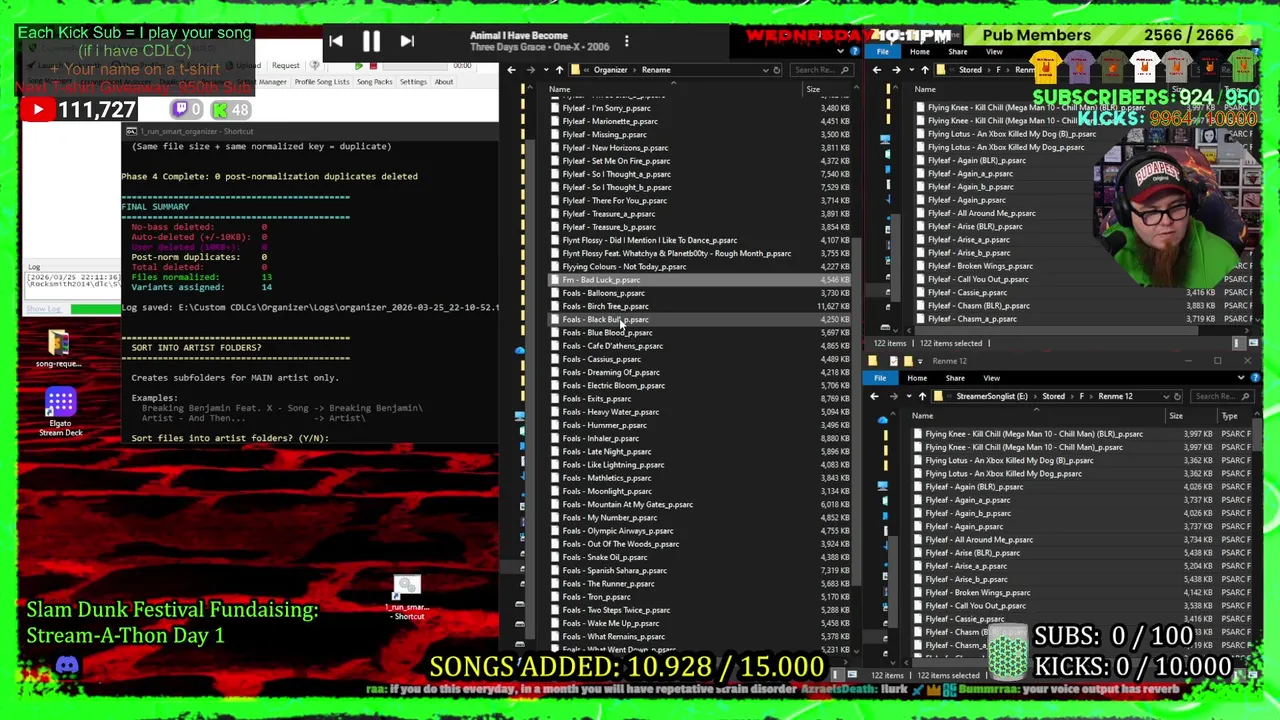Sort Rename window by Name column

pos(559,90)
